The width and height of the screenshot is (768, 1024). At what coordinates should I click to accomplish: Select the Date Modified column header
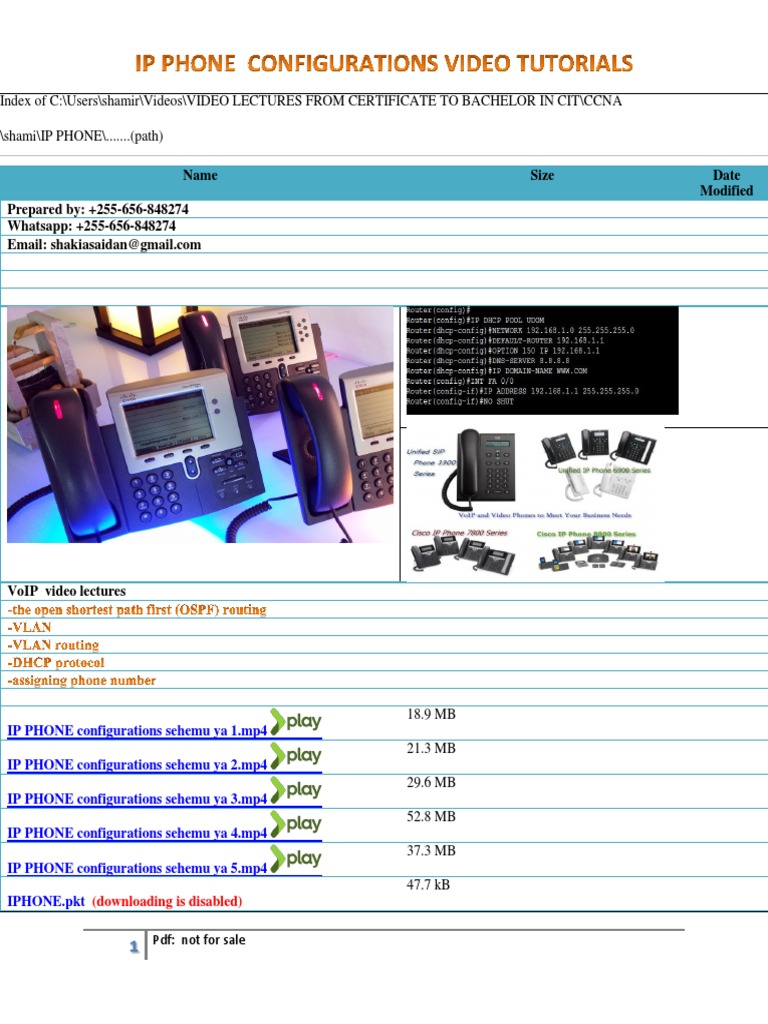(726, 183)
